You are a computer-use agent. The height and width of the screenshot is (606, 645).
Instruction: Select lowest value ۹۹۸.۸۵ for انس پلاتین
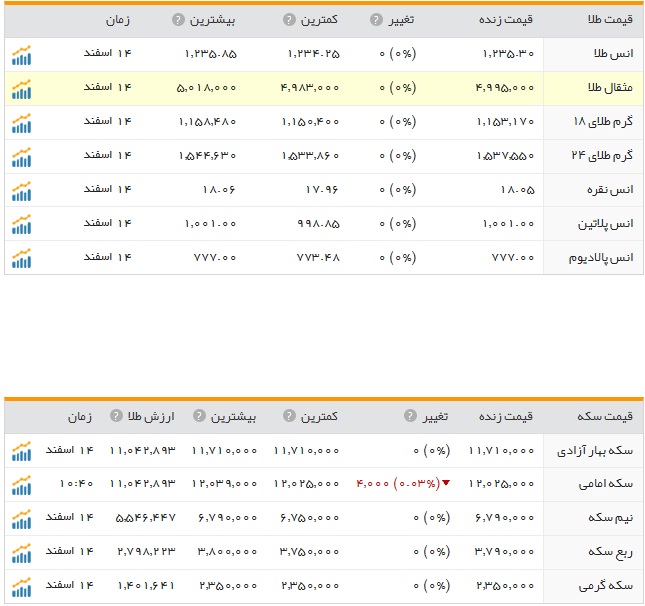[318, 224]
